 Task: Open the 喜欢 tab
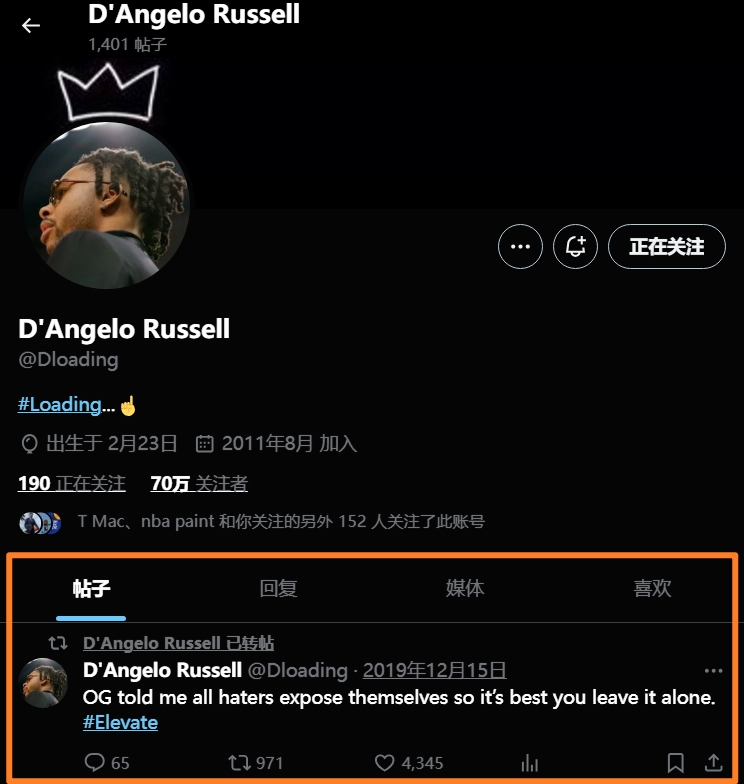click(652, 588)
